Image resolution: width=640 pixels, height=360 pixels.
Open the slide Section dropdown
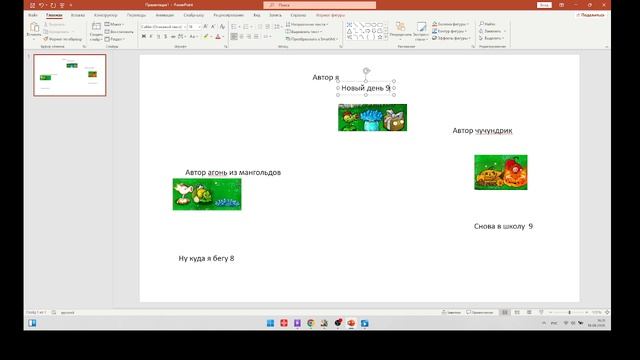click(x=115, y=39)
